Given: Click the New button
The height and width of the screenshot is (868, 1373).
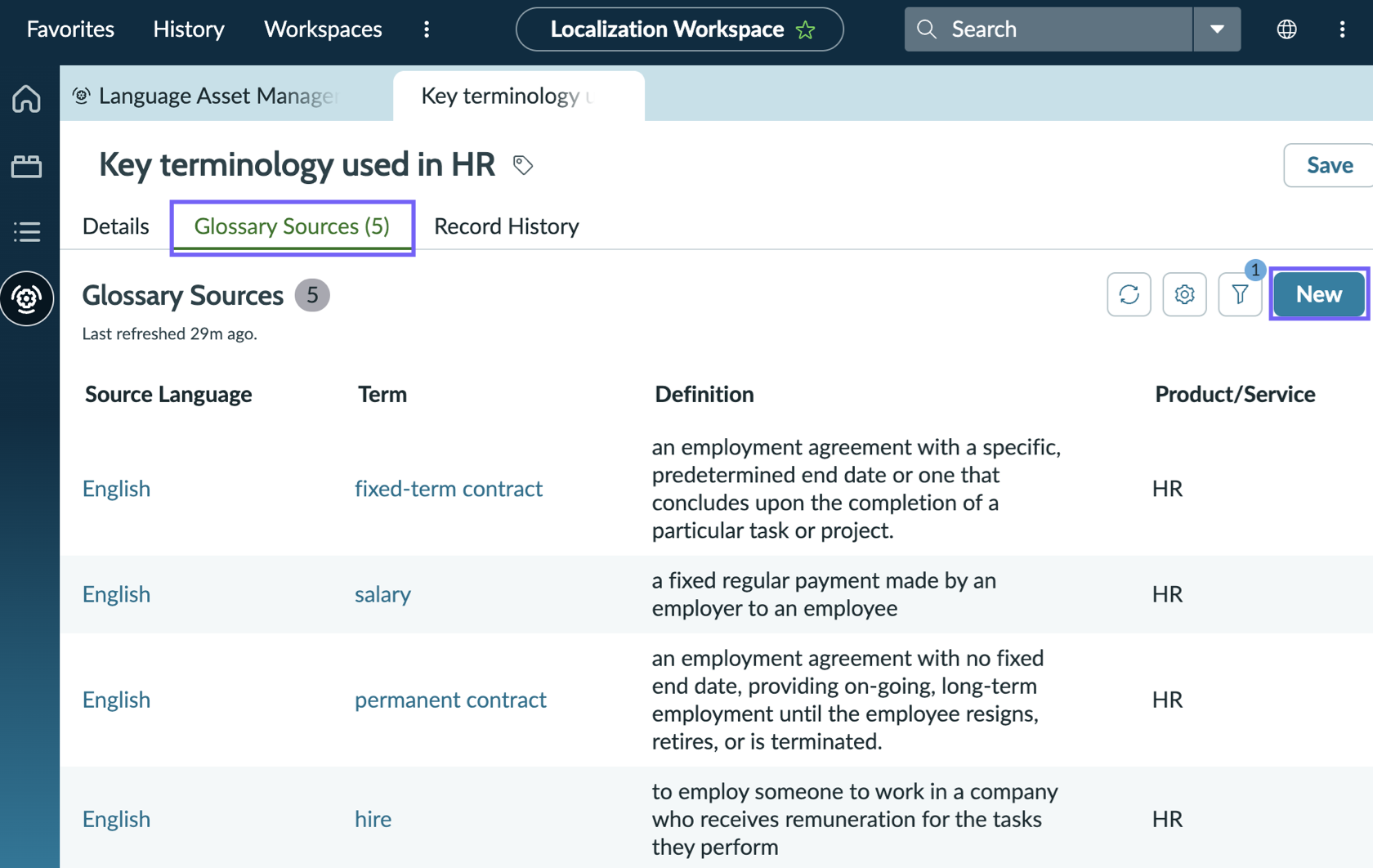Looking at the screenshot, I should point(1319,294).
